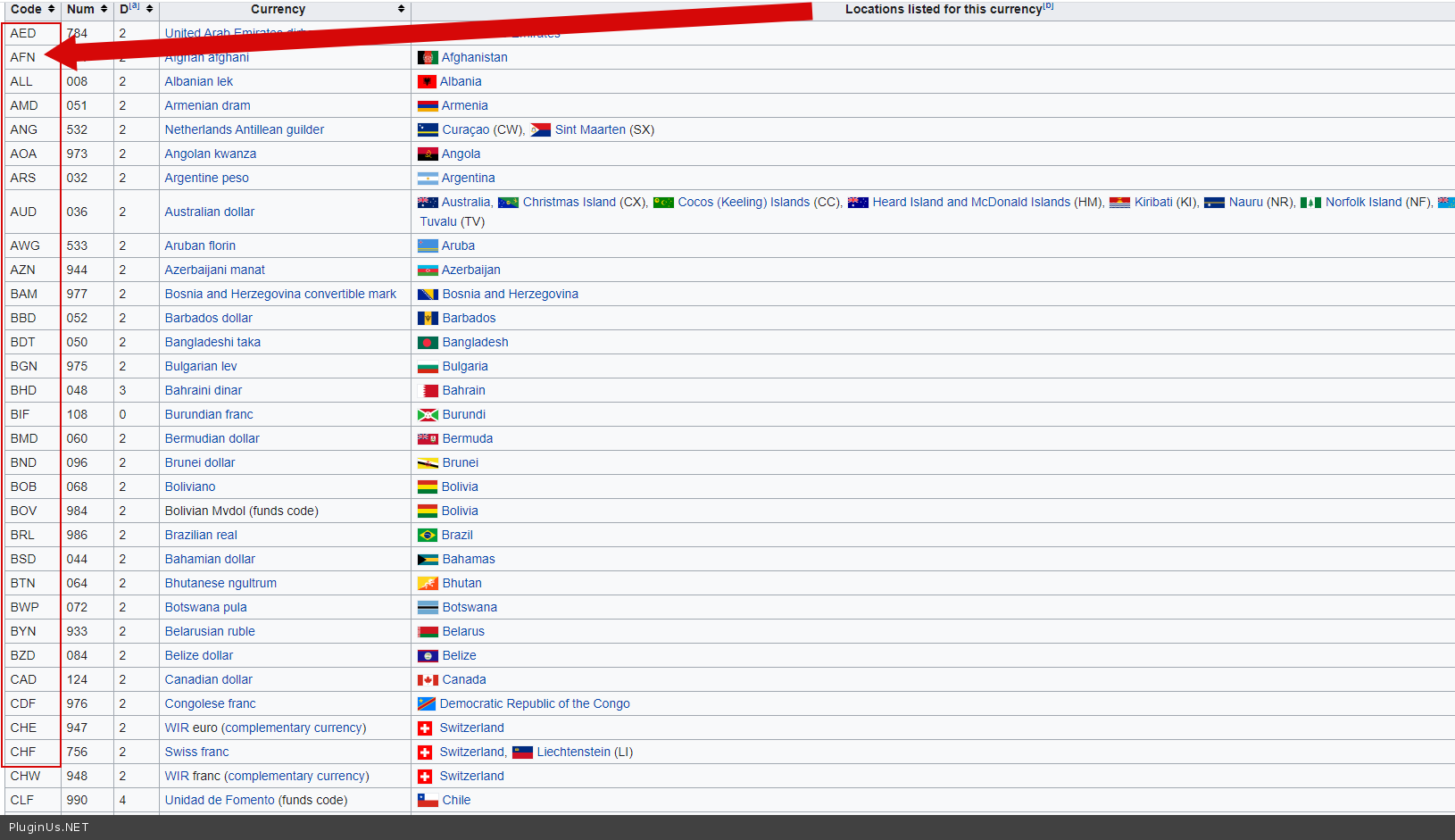Image resolution: width=1455 pixels, height=840 pixels.
Task: Click the PluginUs.NET label in bottom bar
Action: point(48,827)
